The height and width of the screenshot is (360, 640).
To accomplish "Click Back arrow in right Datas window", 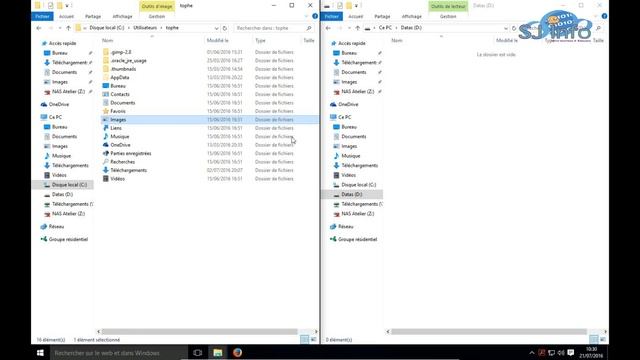I will (x=328, y=28).
